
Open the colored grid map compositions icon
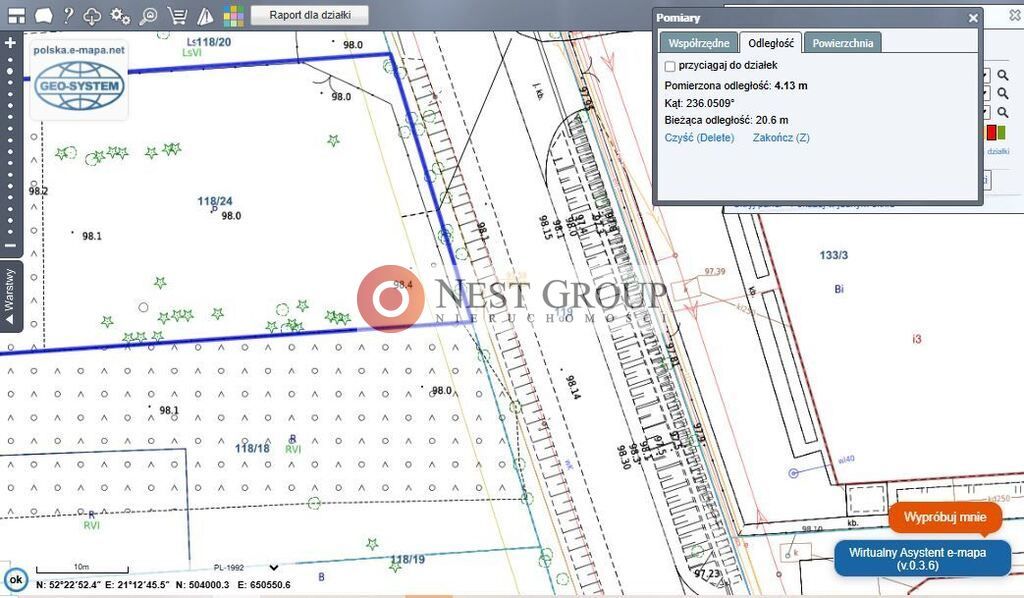(233, 16)
